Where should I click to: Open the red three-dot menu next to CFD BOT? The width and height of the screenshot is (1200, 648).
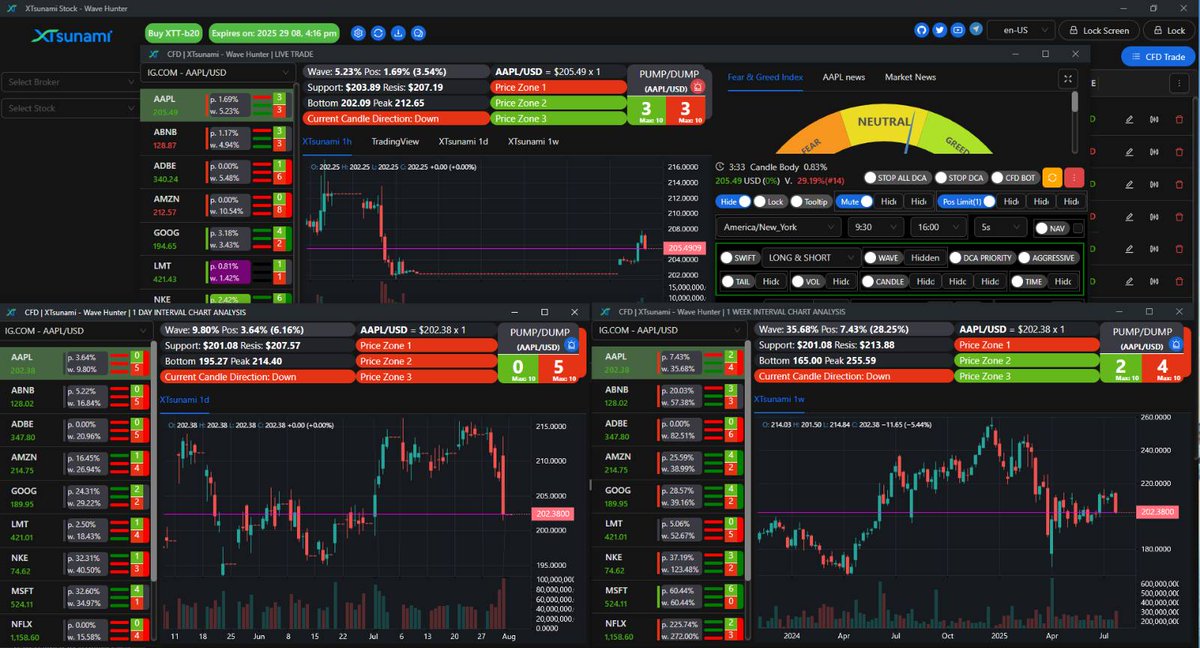(1075, 178)
